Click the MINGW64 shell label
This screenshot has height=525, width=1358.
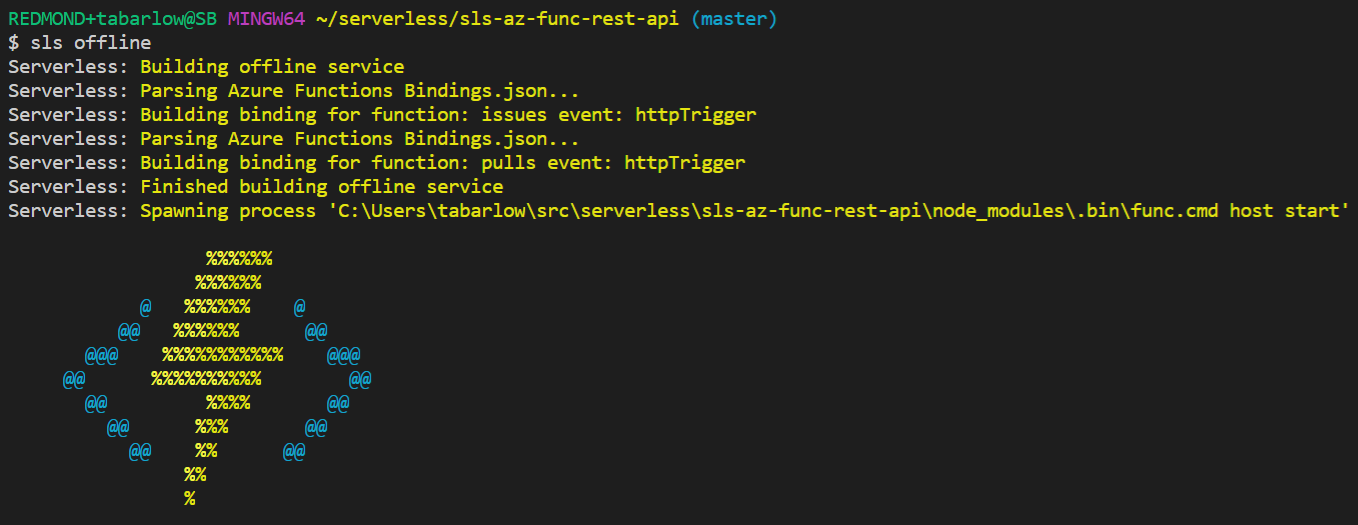[x=266, y=19]
